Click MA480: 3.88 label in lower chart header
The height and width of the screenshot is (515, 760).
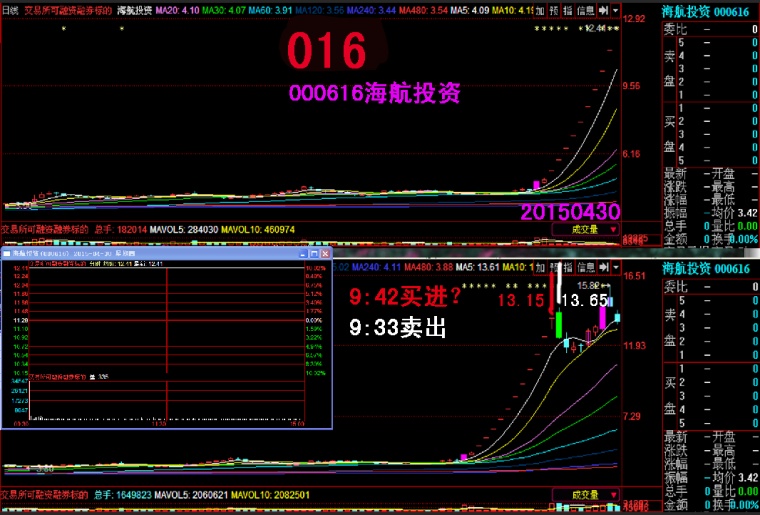point(428,267)
